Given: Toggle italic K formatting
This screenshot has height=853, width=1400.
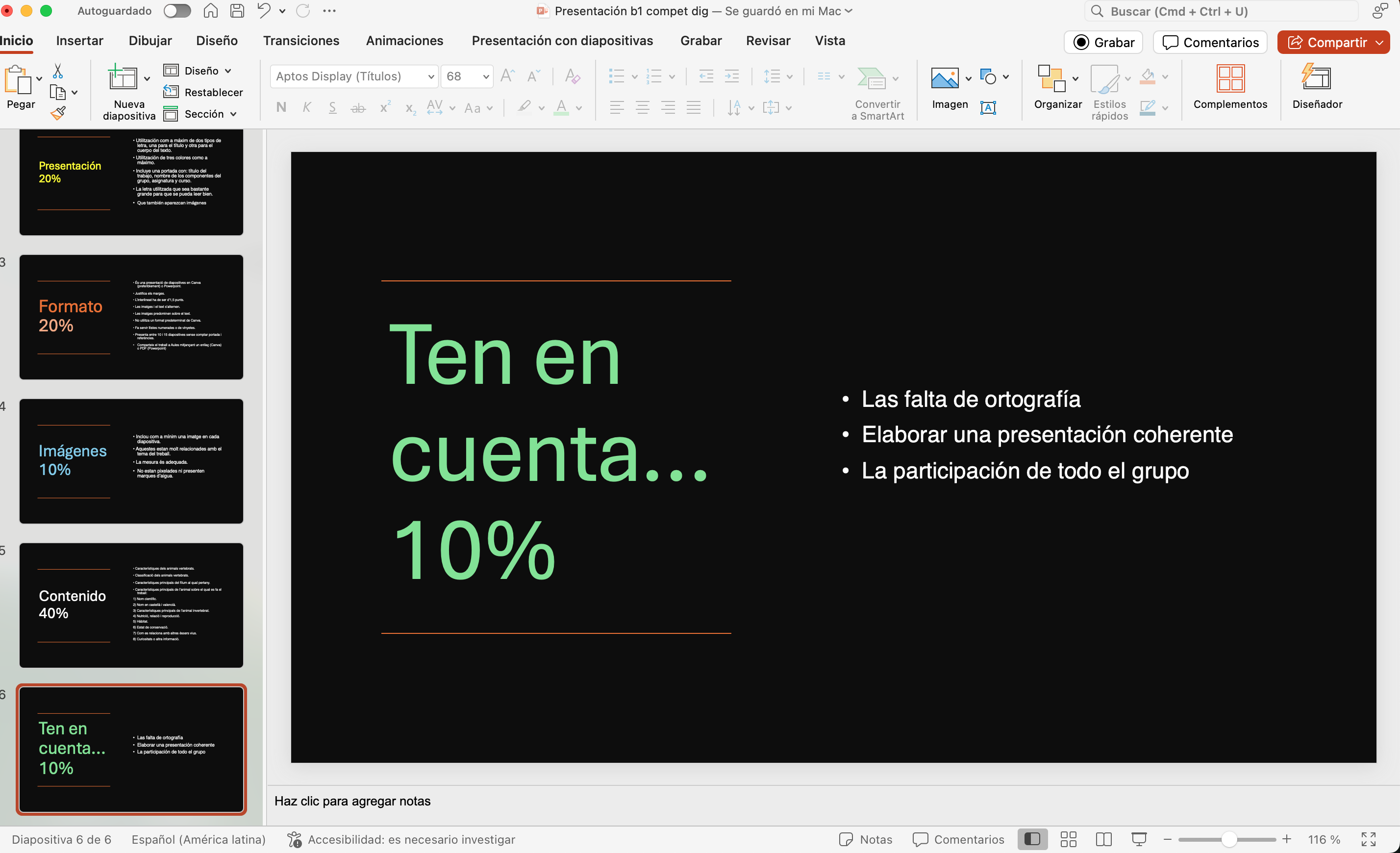Looking at the screenshot, I should (x=307, y=107).
